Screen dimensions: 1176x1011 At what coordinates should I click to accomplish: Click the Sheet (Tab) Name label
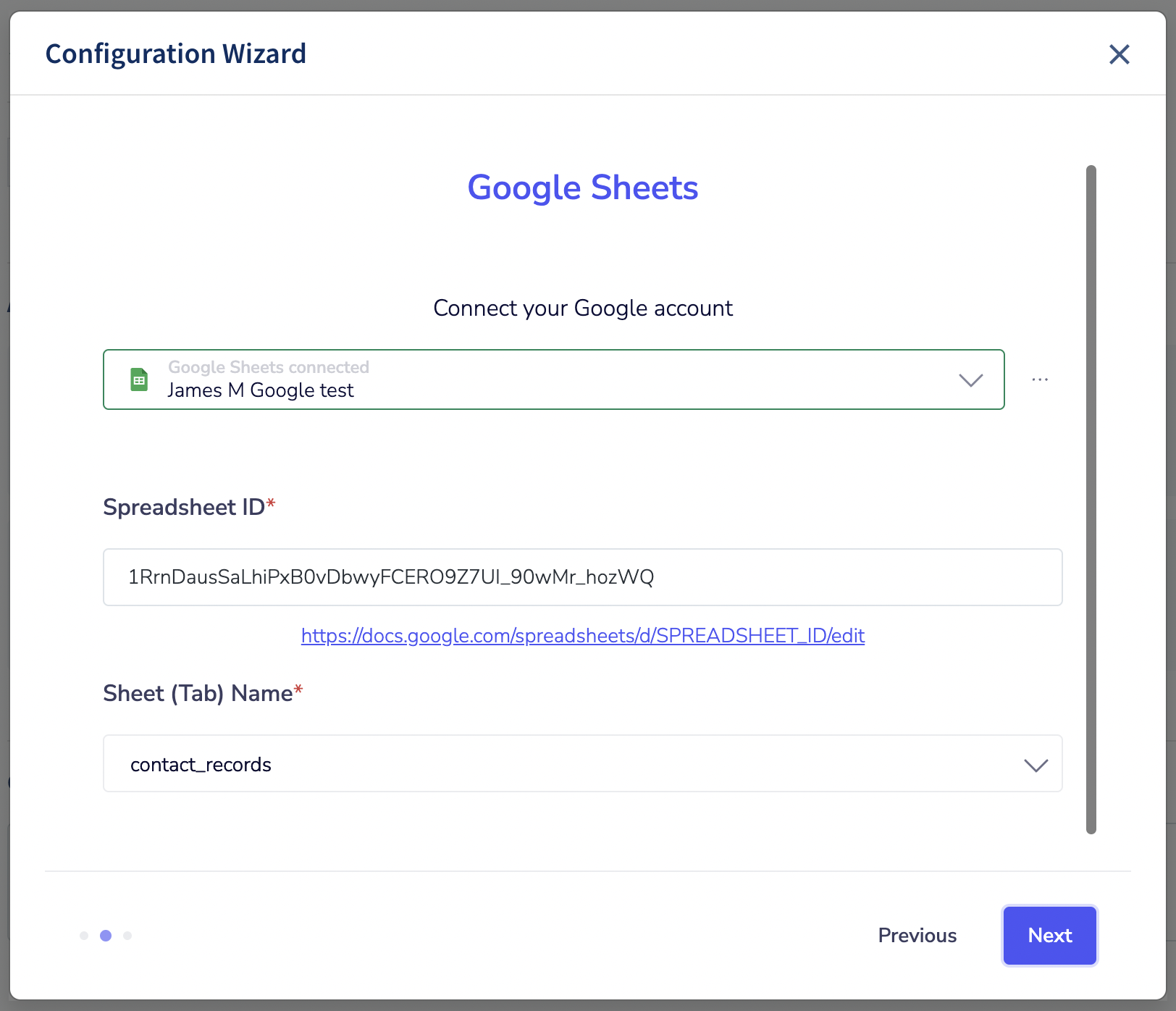(x=203, y=693)
